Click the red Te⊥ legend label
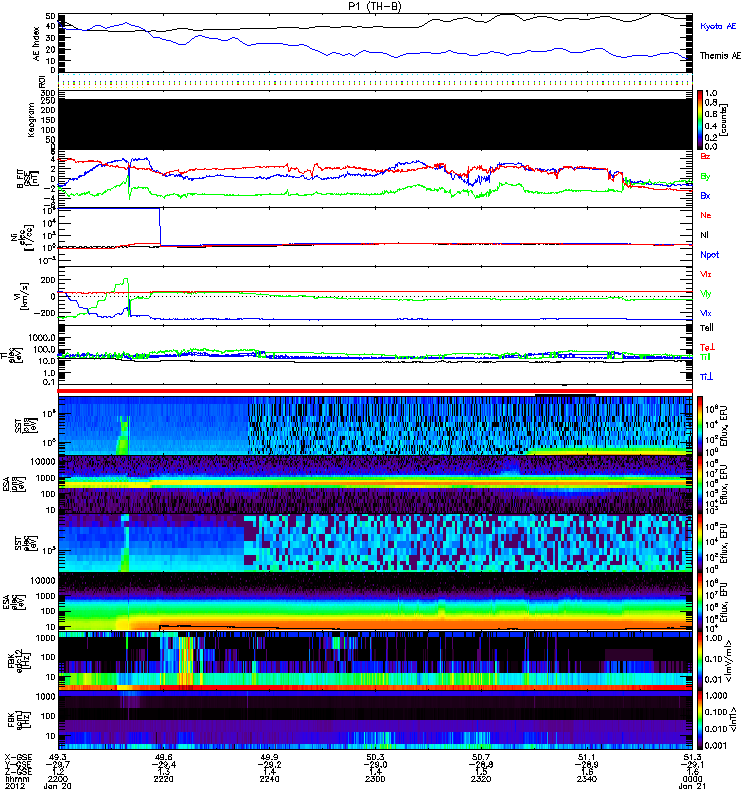The width and height of the screenshot is (750, 800). point(707,347)
